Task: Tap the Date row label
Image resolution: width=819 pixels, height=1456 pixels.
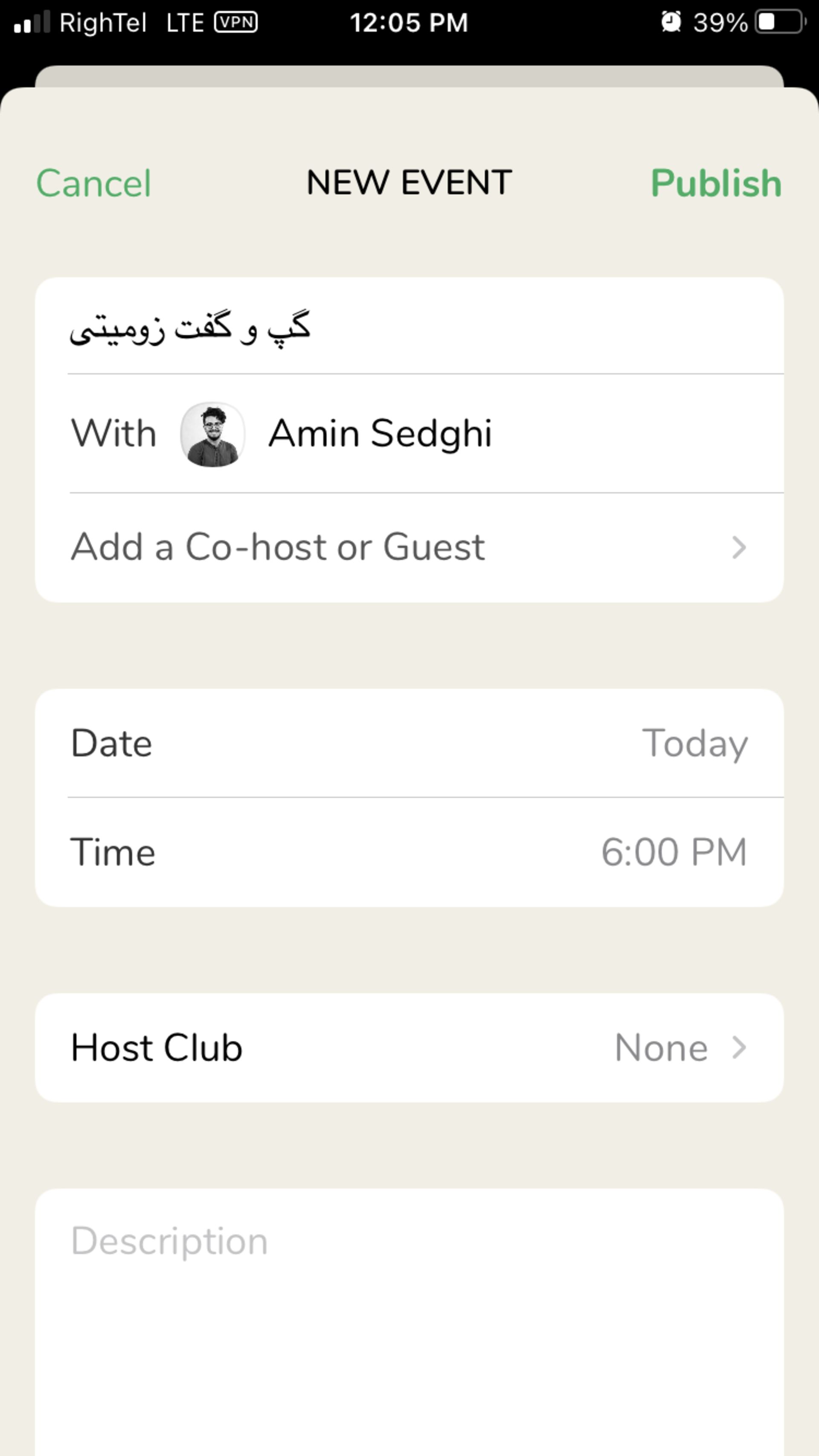Action: coord(111,743)
